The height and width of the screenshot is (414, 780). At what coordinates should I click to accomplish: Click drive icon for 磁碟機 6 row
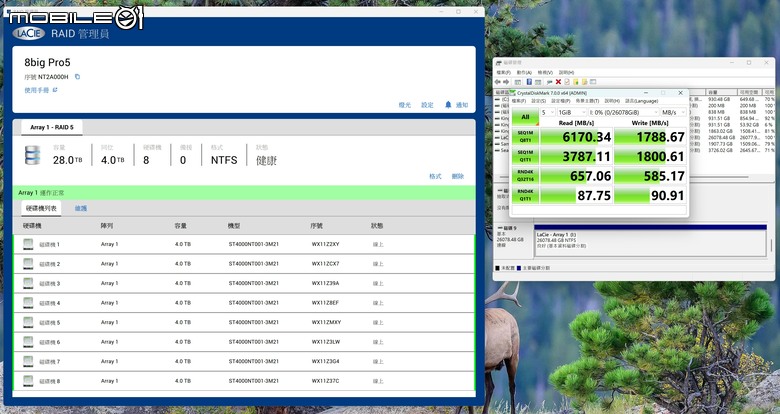28,342
